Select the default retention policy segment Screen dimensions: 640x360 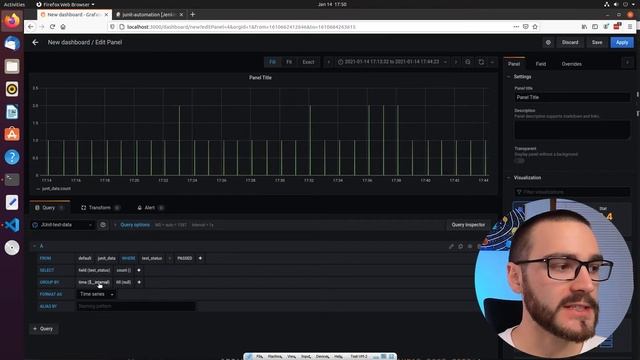coord(85,258)
